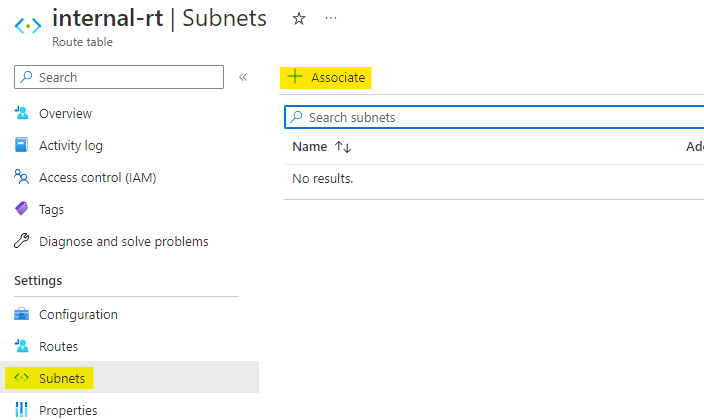The width and height of the screenshot is (704, 420).
Task: Open the more options ellipsis in header
Action: pyautogui.click(x=331, y=19)
